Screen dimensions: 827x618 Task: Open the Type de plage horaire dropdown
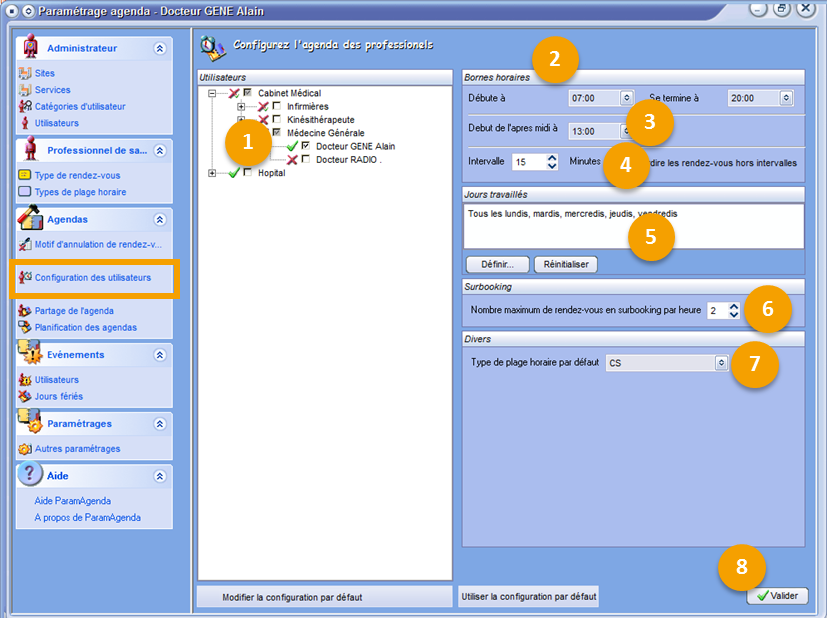click(x=721, y=363)
